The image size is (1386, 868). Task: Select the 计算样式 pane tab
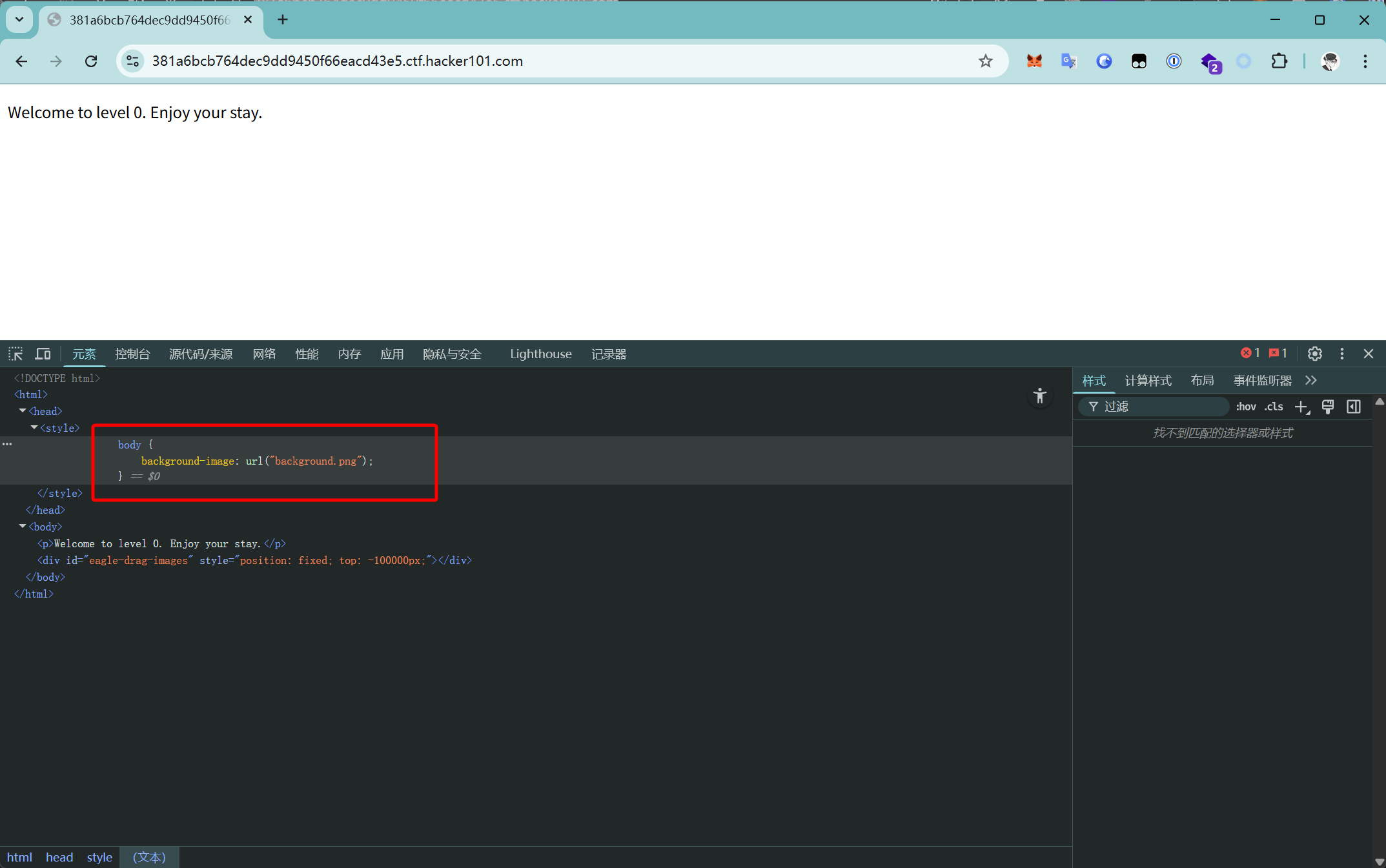tap(1148, 380)
